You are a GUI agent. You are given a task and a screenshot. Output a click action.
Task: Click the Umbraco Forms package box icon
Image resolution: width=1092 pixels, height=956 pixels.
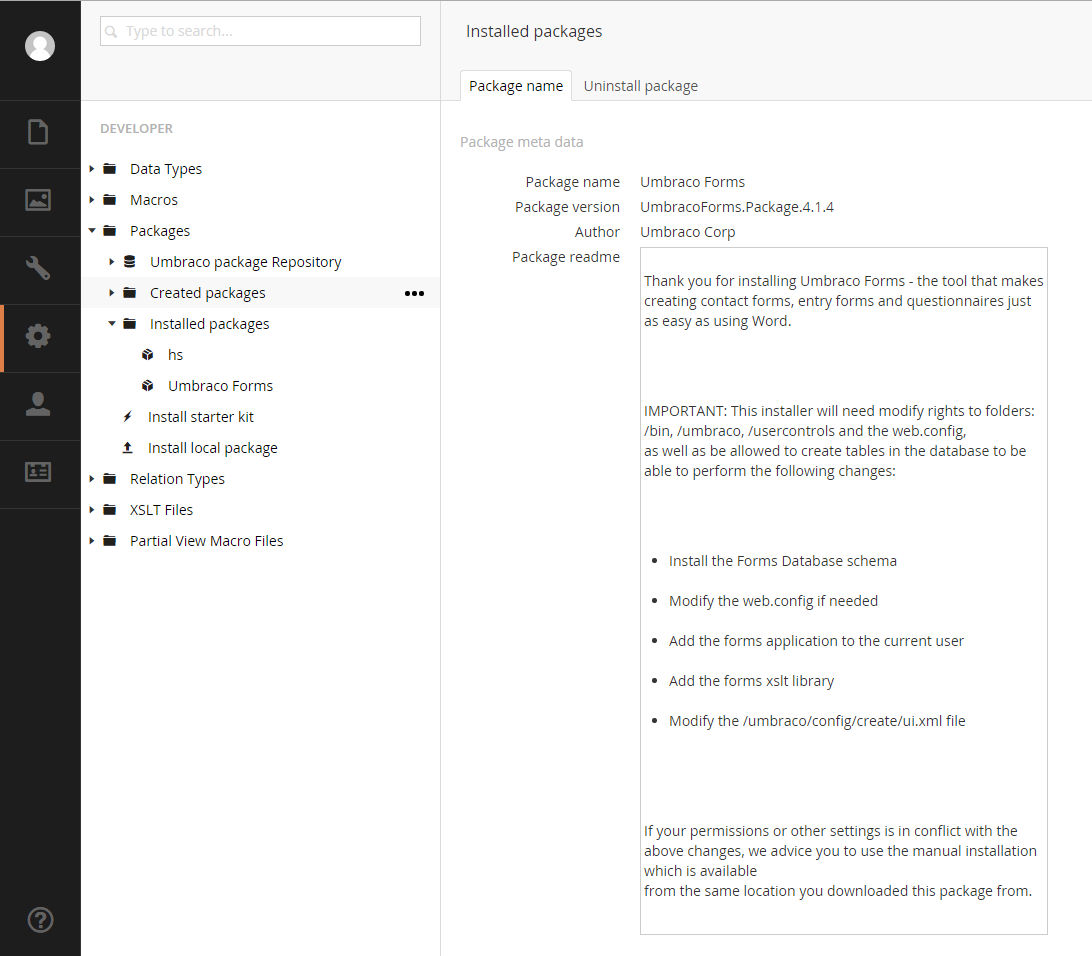pos(148,386)
